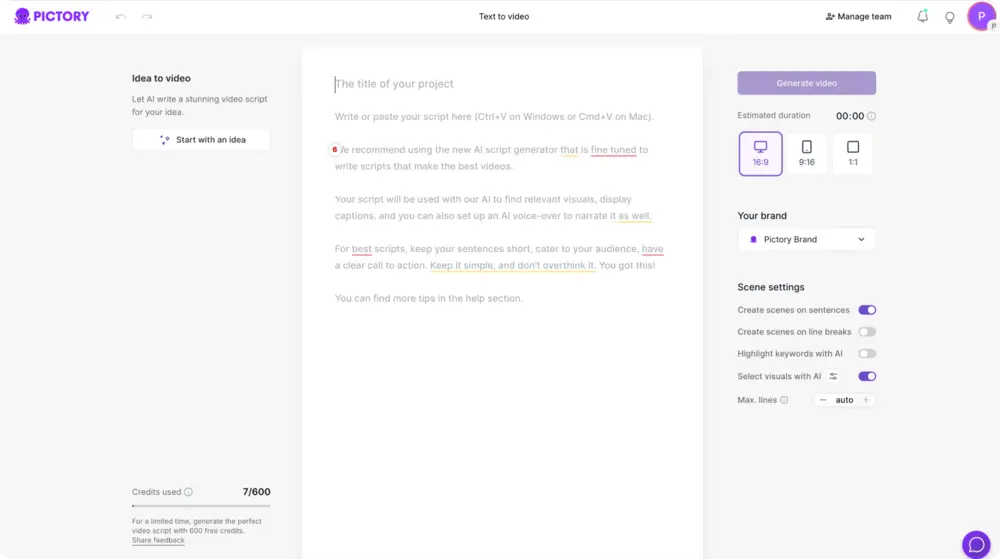This screenshot has width=1000, height=559.
Task: Open the Share feedback link
Action: tap(158, 541)
